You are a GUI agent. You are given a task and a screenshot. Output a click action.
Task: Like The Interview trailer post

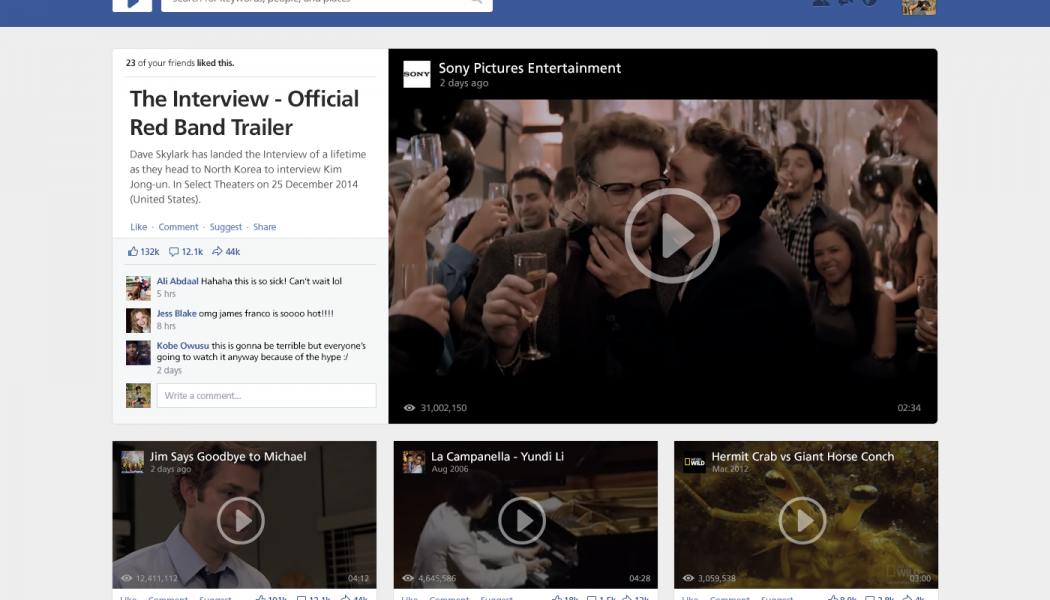point(138,227)
